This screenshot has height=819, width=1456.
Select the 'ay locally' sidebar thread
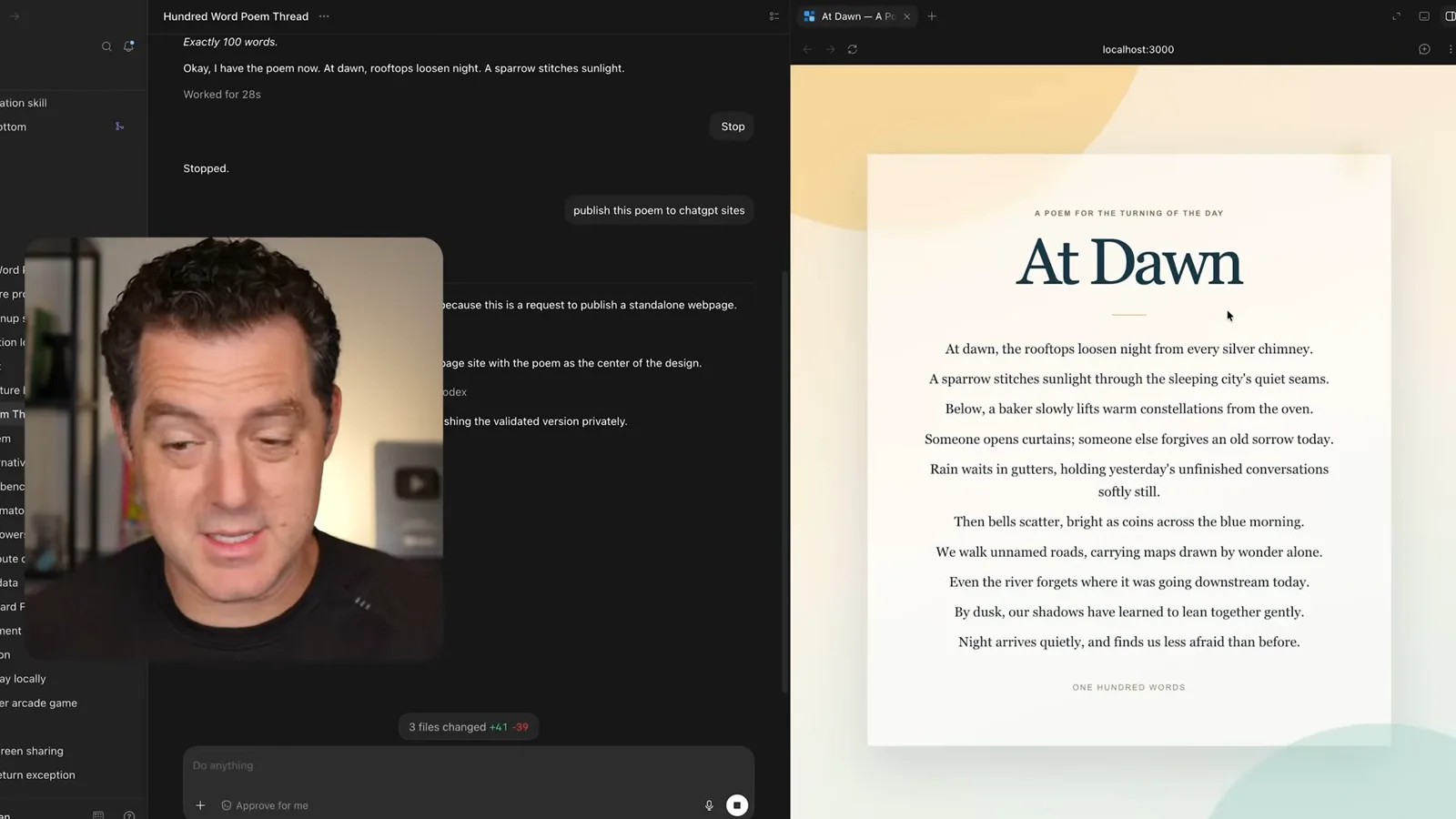tap(23, 679)
